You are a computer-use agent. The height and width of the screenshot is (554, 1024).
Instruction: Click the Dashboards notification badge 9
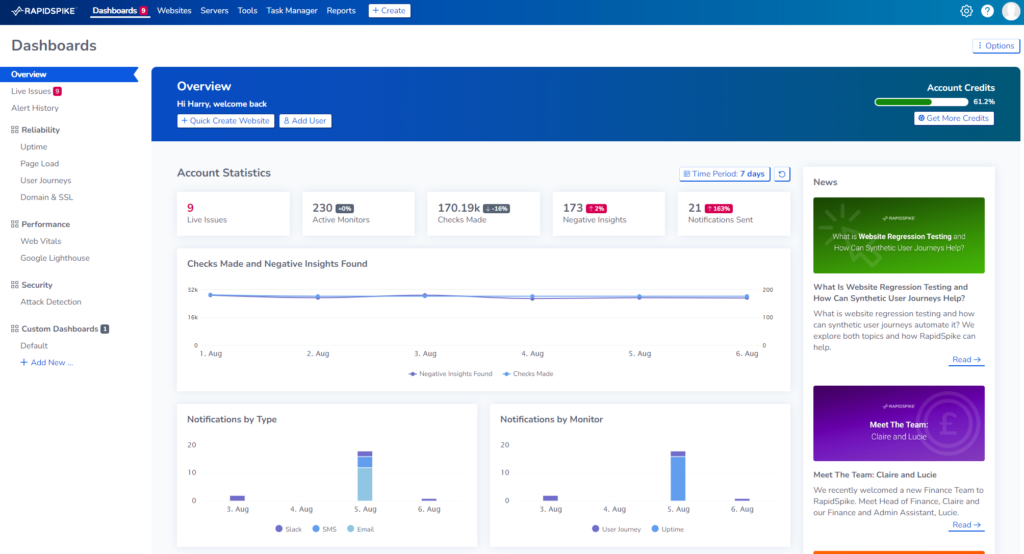point(143,10)
